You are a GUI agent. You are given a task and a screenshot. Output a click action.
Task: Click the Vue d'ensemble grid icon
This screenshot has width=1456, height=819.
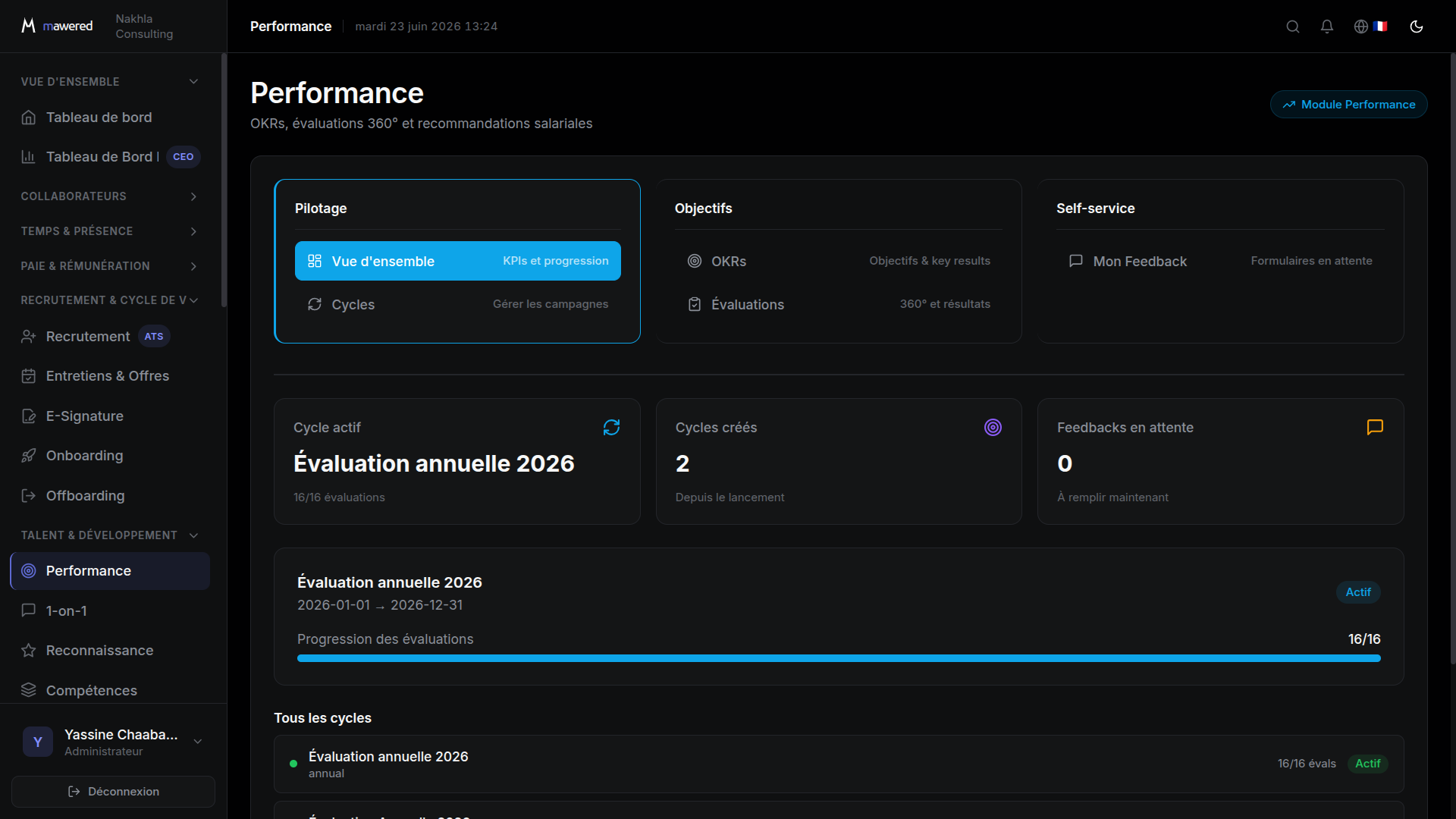pyautogui.click(x=315, y=261)
